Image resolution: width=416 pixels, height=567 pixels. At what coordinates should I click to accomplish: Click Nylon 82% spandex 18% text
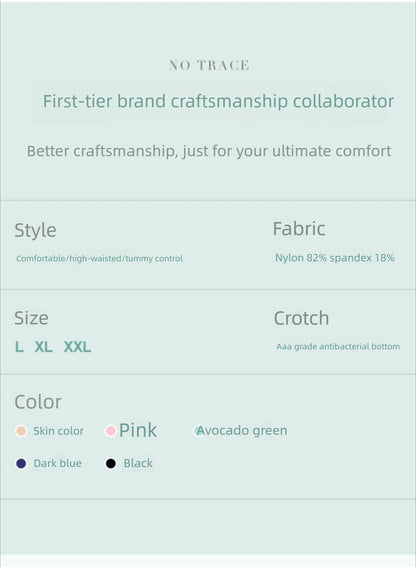click(x=335, y=258)
